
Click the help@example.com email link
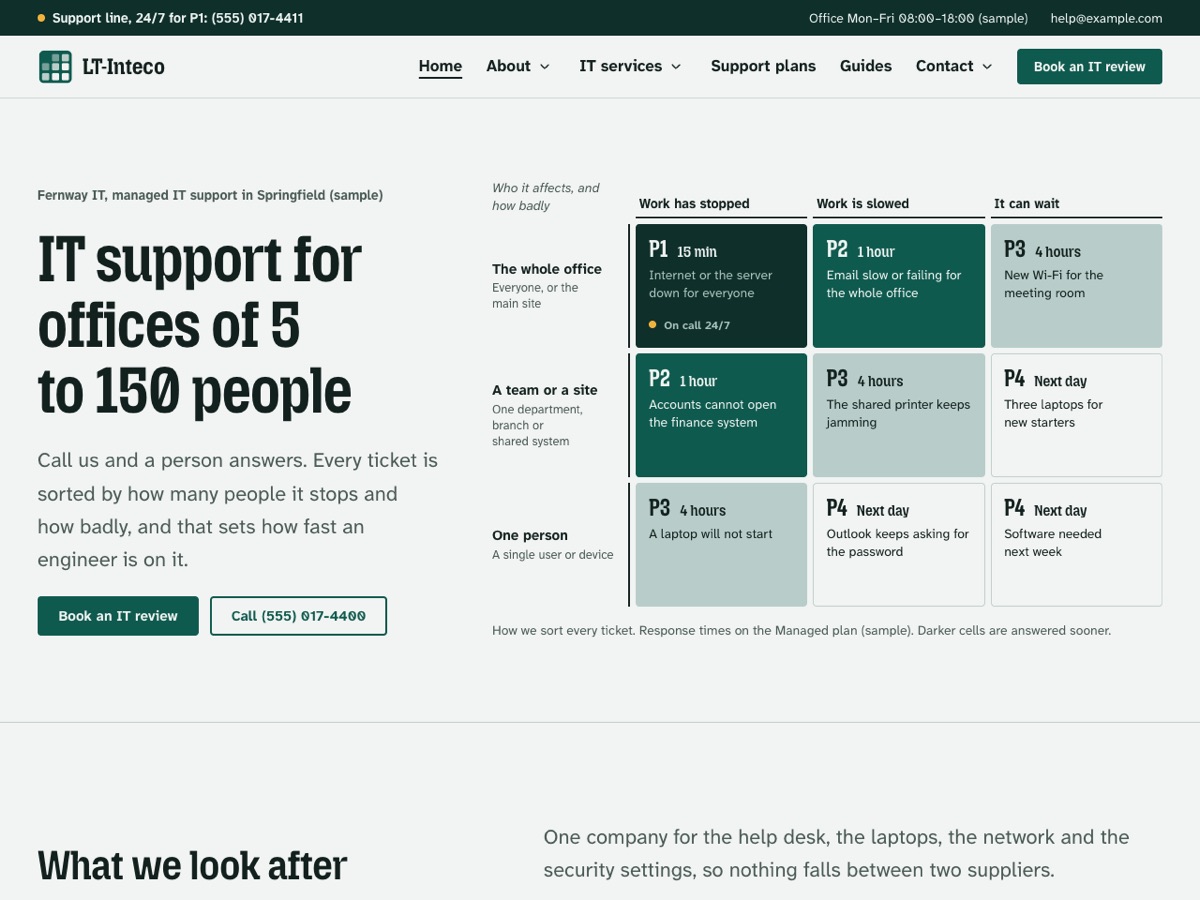[x=1106, y=18]
